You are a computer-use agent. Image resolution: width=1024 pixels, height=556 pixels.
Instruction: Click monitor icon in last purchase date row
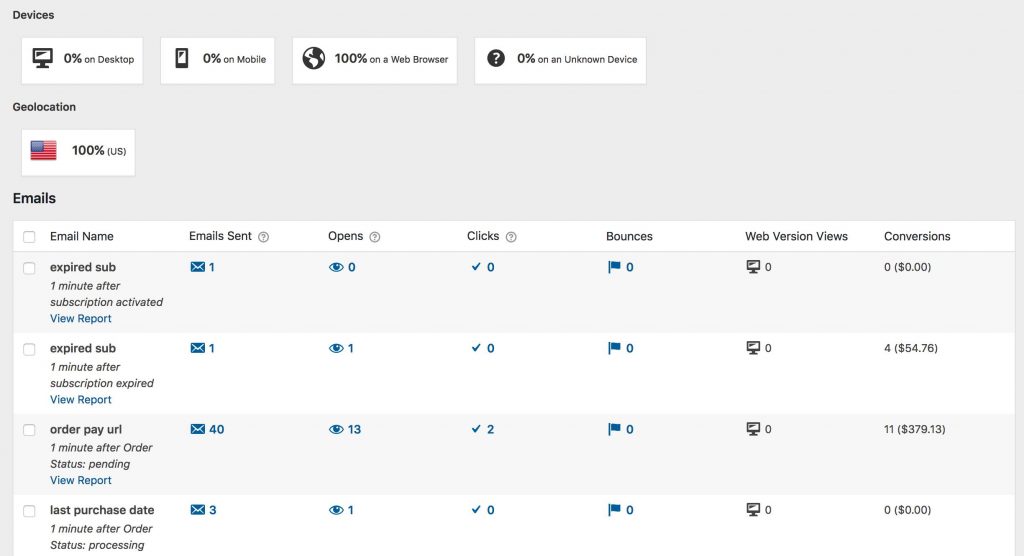(754, 510)
